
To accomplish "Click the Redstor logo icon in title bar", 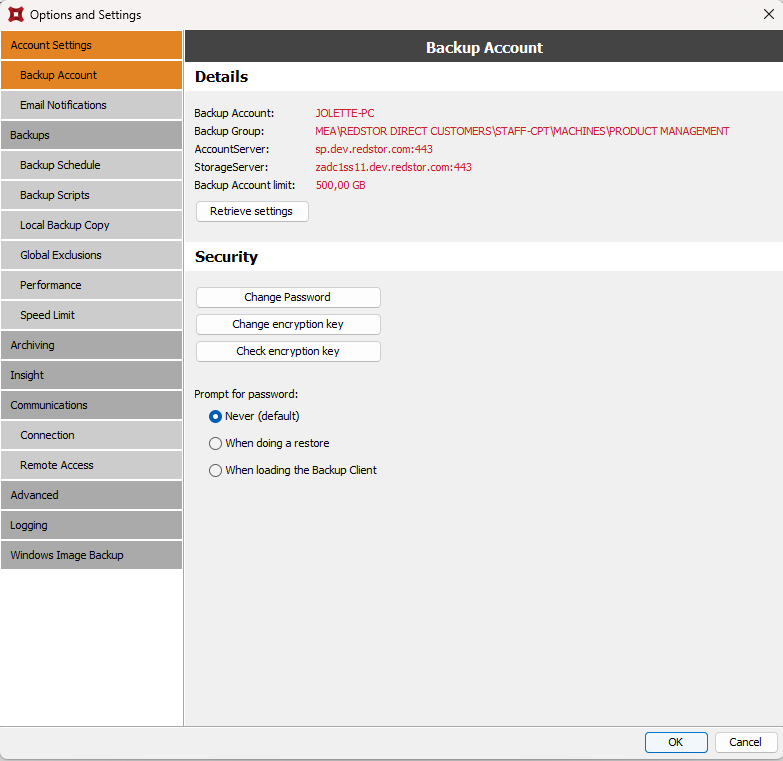I will click(16, 14).
